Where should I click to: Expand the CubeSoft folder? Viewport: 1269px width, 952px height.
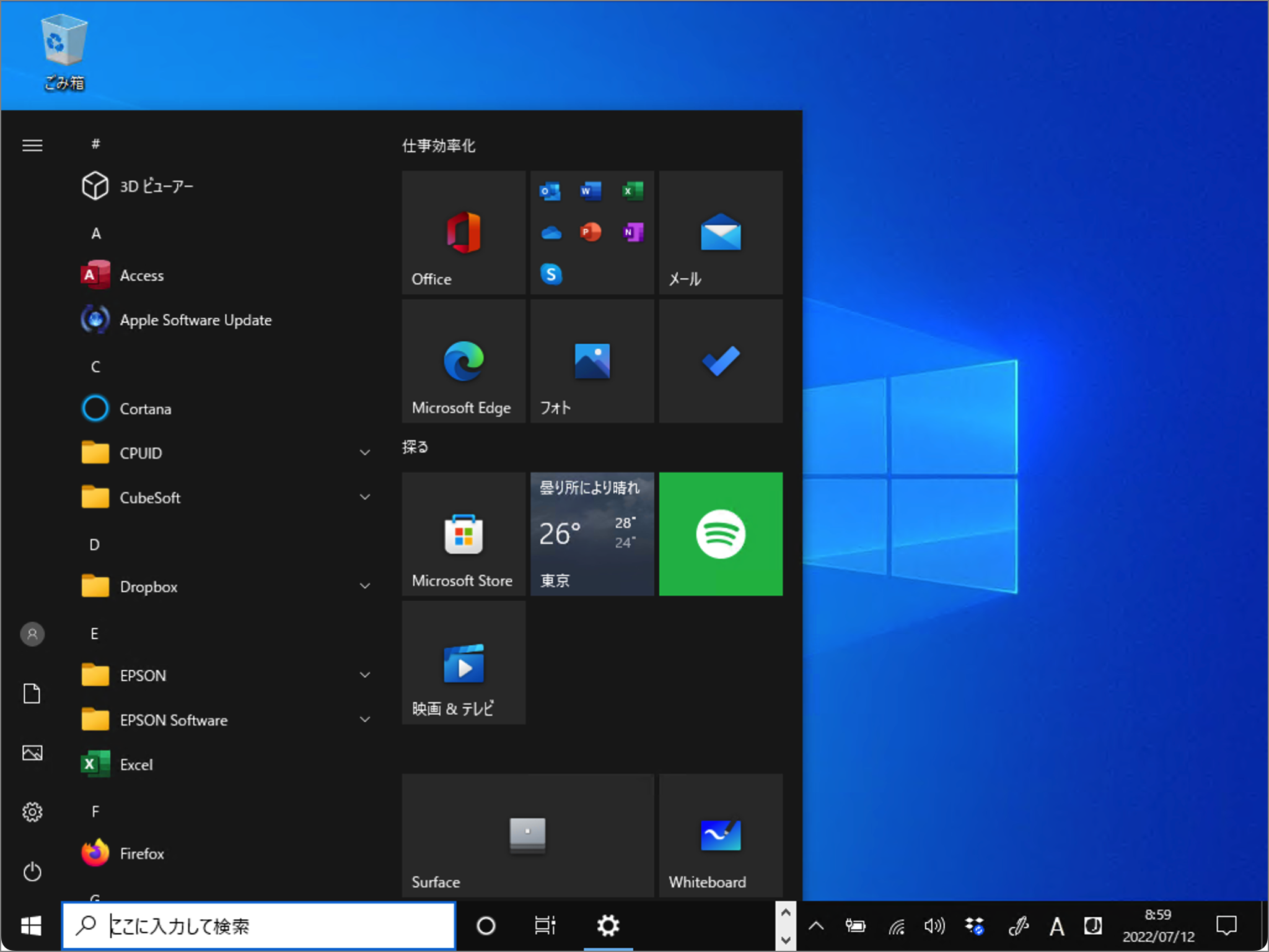(x=365, y=497)
